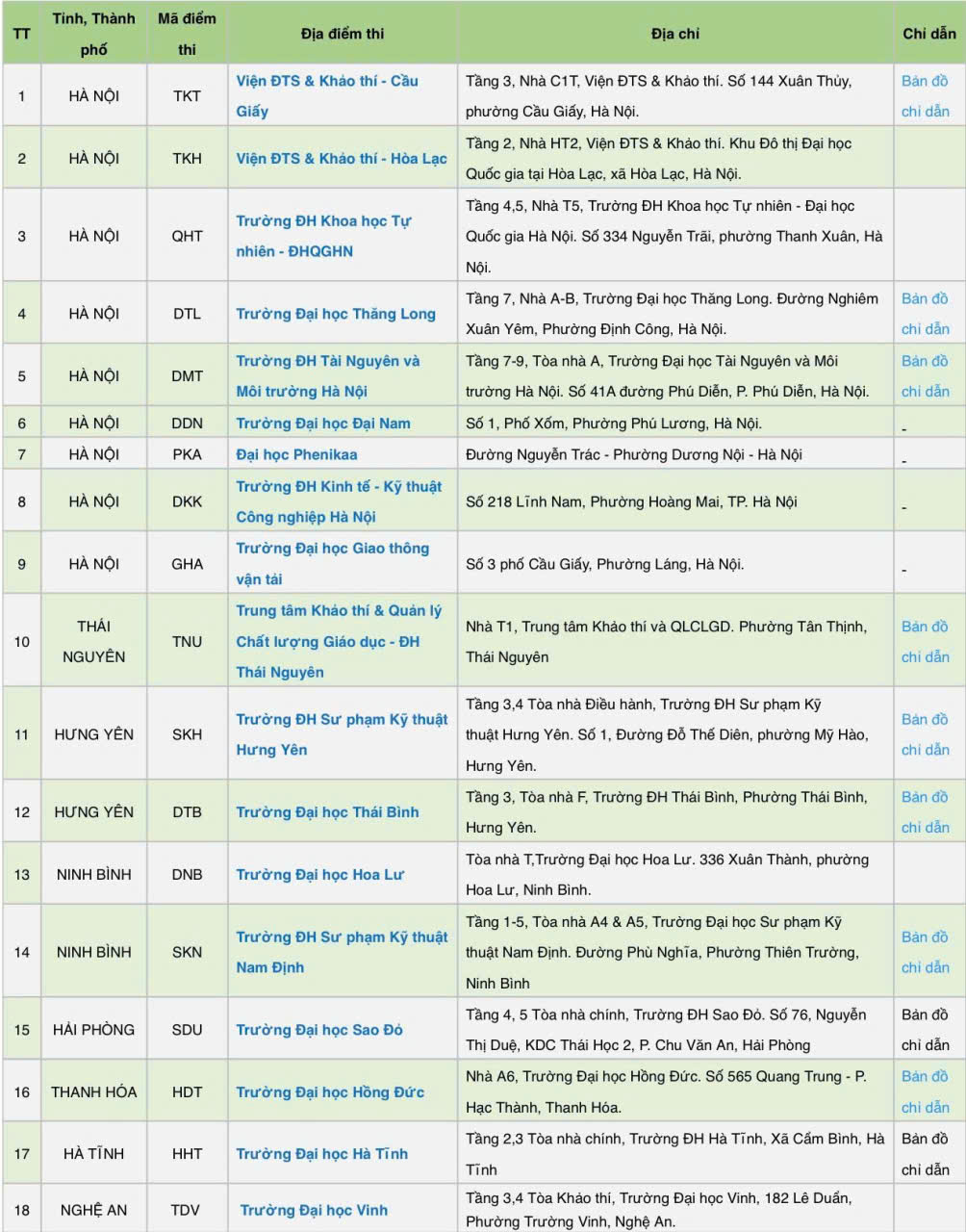Open Bản đồ chỉ dẫn for SKN row
The height and width of the screenshot is (1232, 966).
coord(926,952)
